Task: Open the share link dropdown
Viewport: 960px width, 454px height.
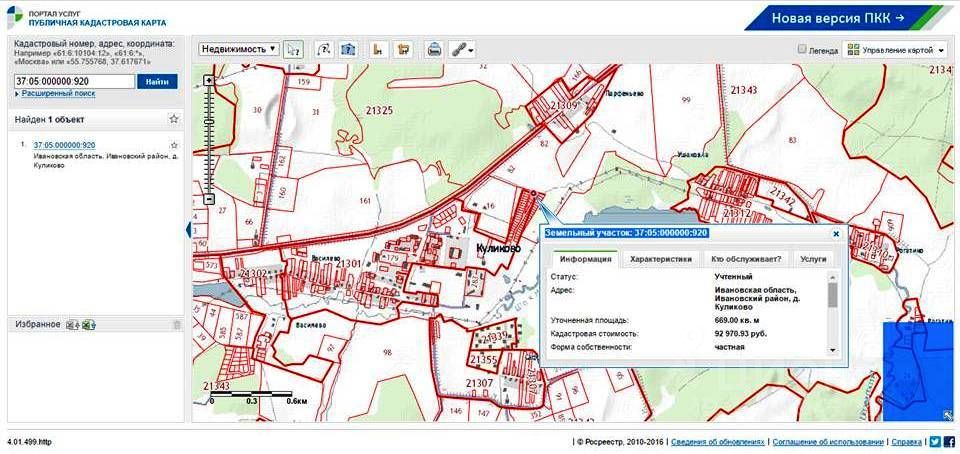Action: pos(462,50)
